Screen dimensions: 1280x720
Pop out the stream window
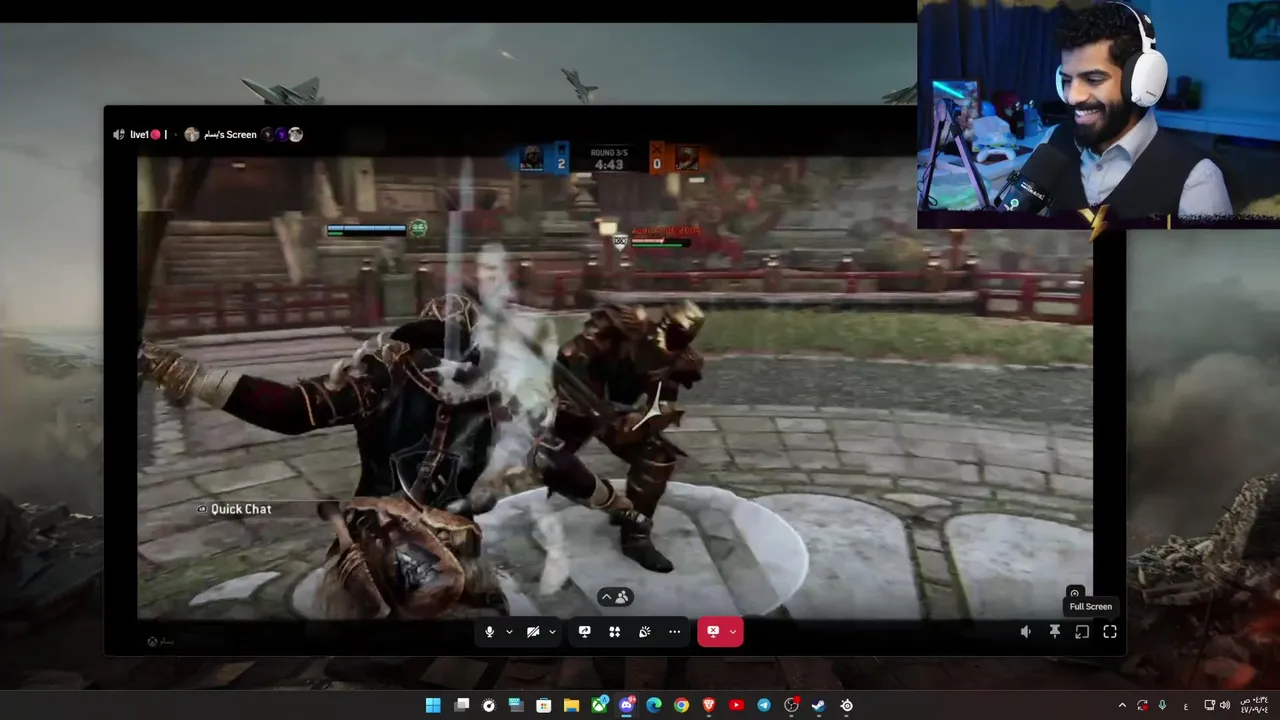pos(1082,632)
